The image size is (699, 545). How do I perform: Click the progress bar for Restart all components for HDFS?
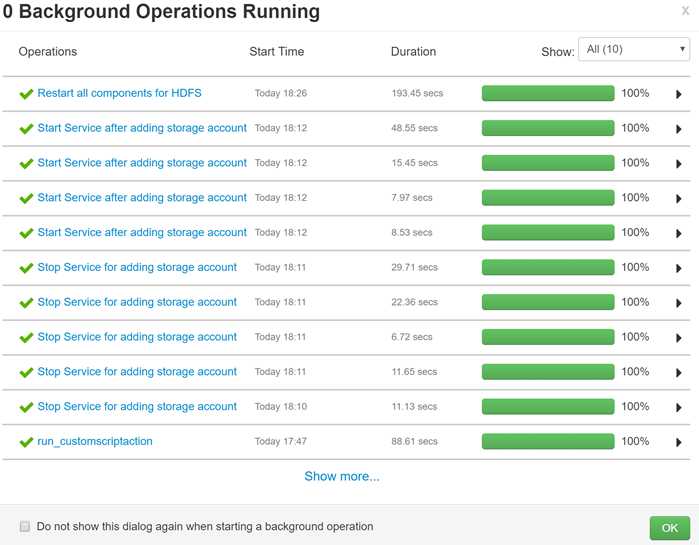548,93
